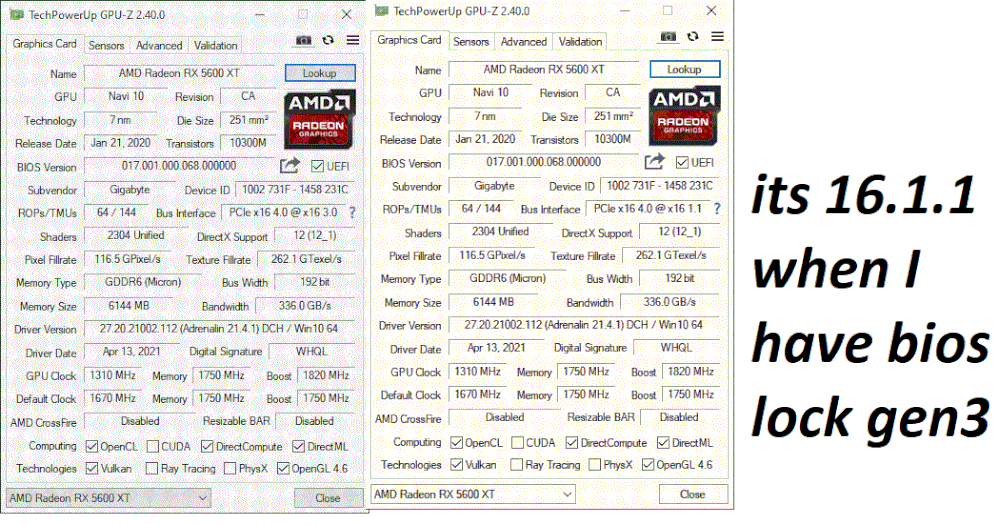The image size is (999, 525).
Task: Click Lookup button in right window
Action: (684, 69)
